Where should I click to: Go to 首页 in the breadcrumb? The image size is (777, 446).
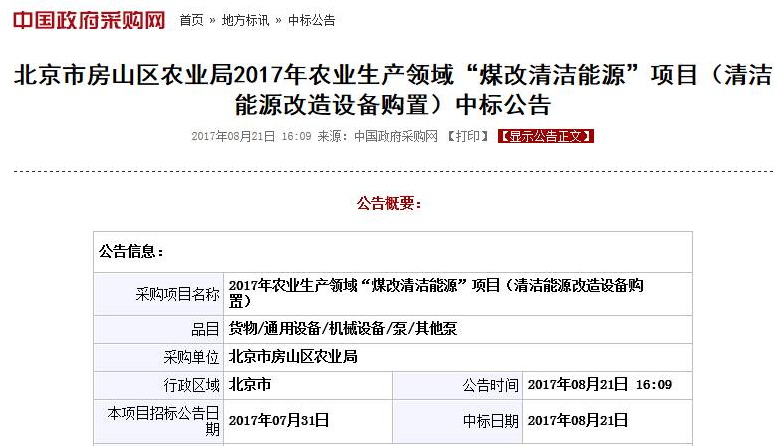click(191, 20)
